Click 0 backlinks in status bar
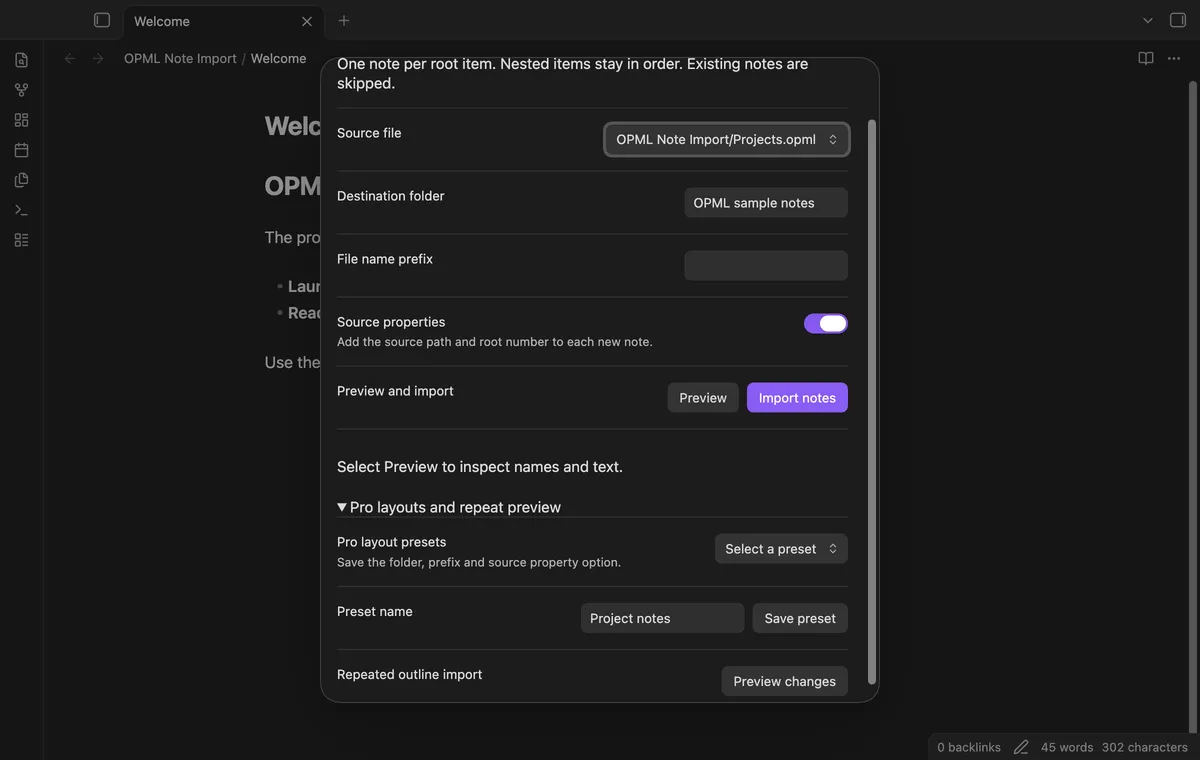The image size is (1200, 760). pyautogui.click(x=969, y=747)
